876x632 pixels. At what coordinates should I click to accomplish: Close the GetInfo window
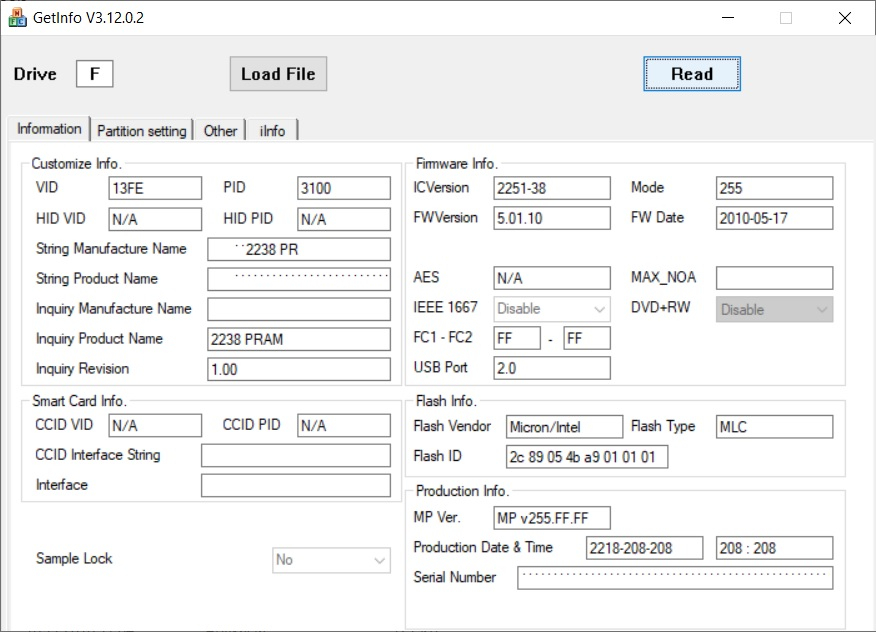(845, 18)
